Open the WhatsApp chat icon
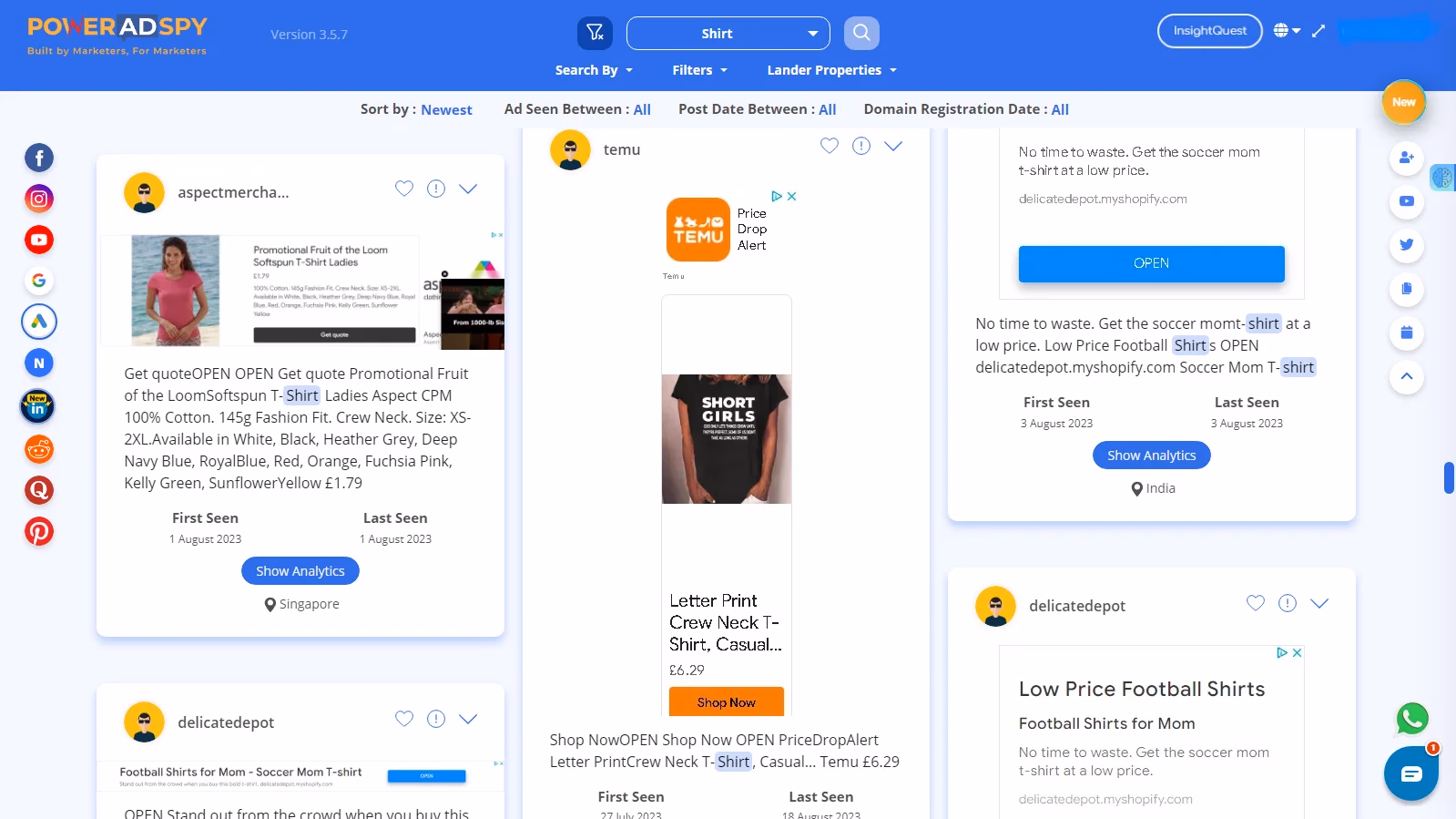Viewport: 1456px width, 819px height. [1412, 719]
